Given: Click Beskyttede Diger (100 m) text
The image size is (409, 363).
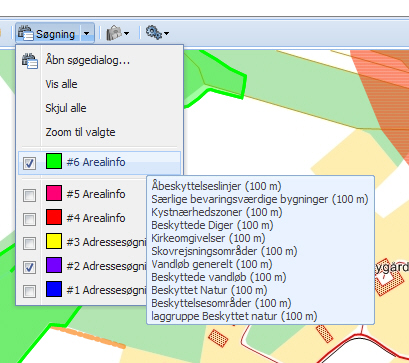Looking at the screenshot, I should point(212,225).
